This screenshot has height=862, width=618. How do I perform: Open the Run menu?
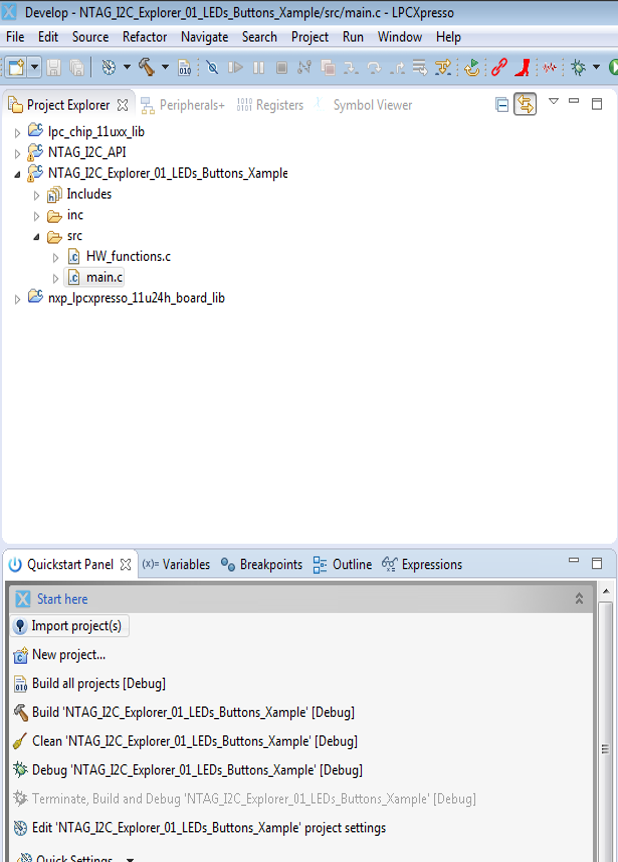point(353,37)
